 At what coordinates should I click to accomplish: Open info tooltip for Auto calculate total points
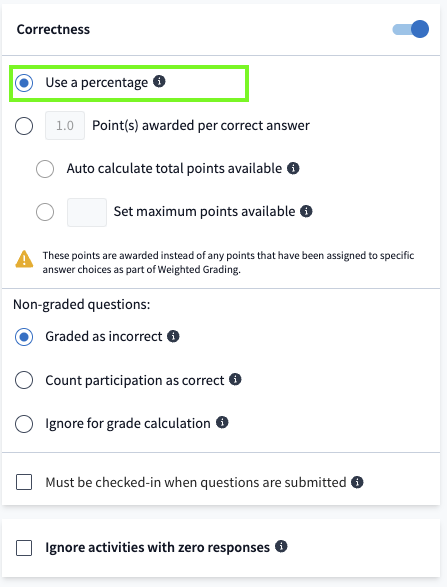pyautogui.click(x=293, y=168)
